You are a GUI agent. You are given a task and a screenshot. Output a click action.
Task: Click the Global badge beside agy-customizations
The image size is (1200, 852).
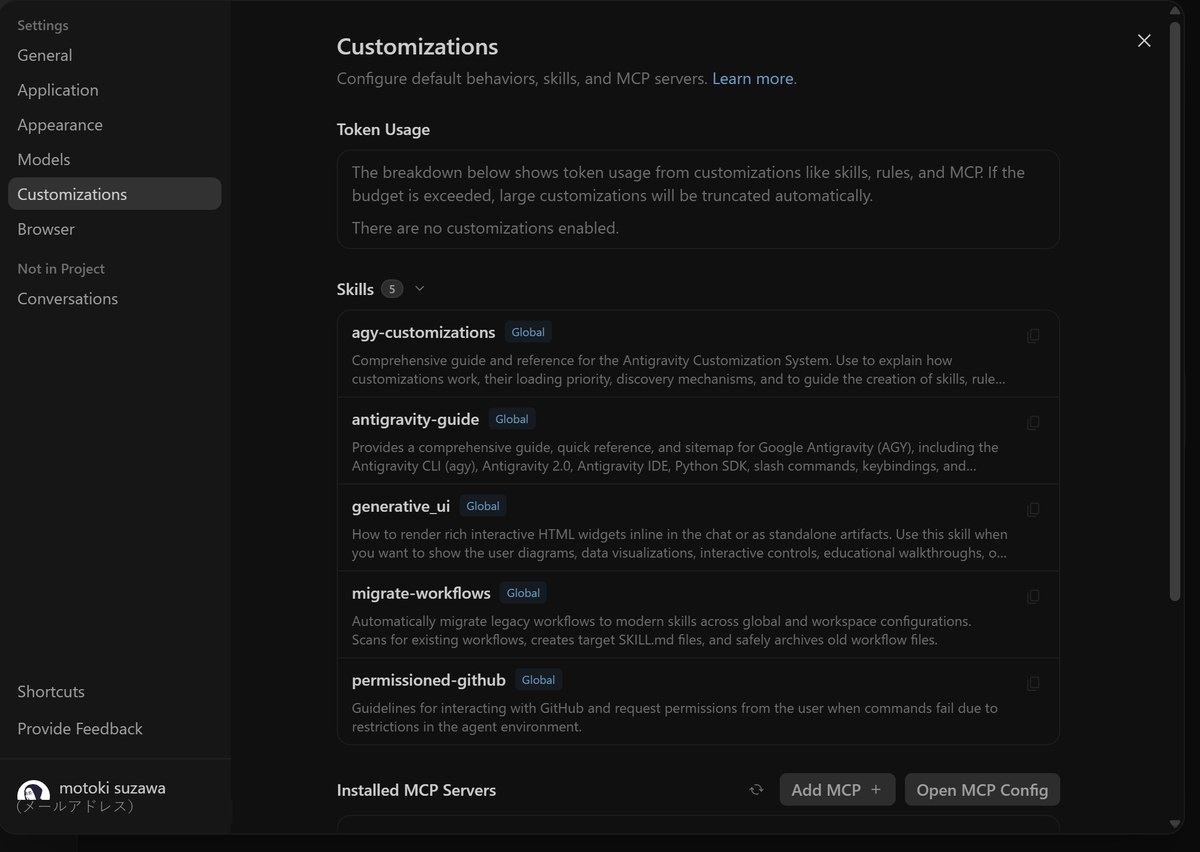click(528, 332)
